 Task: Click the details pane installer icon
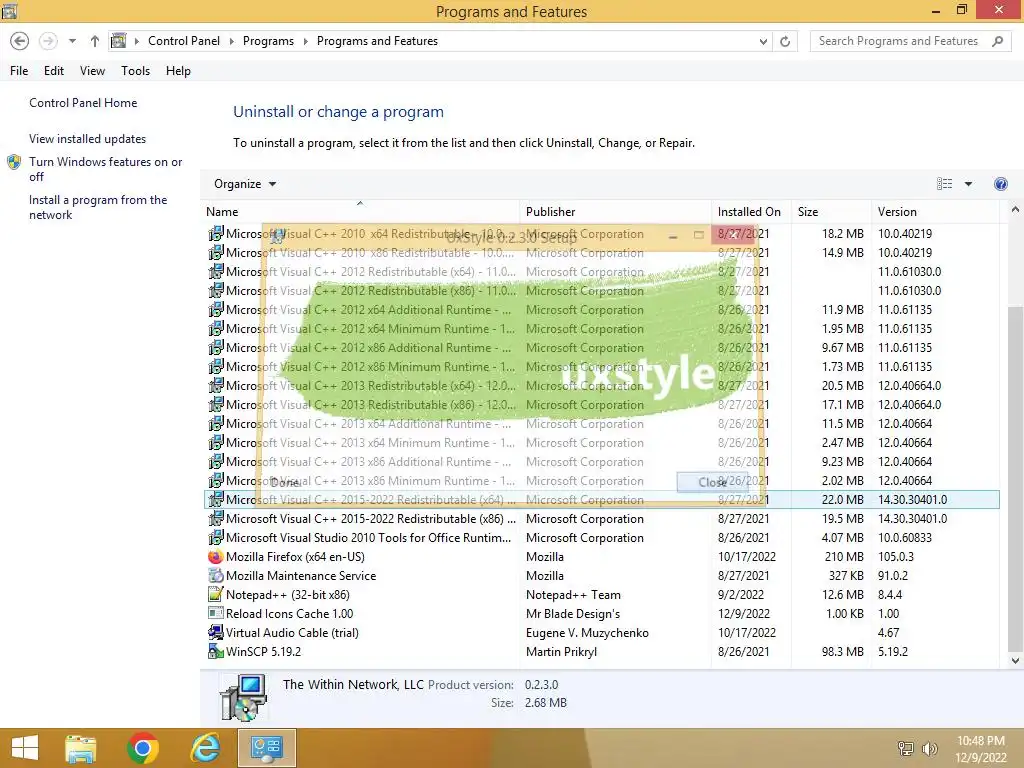point(243,697)
